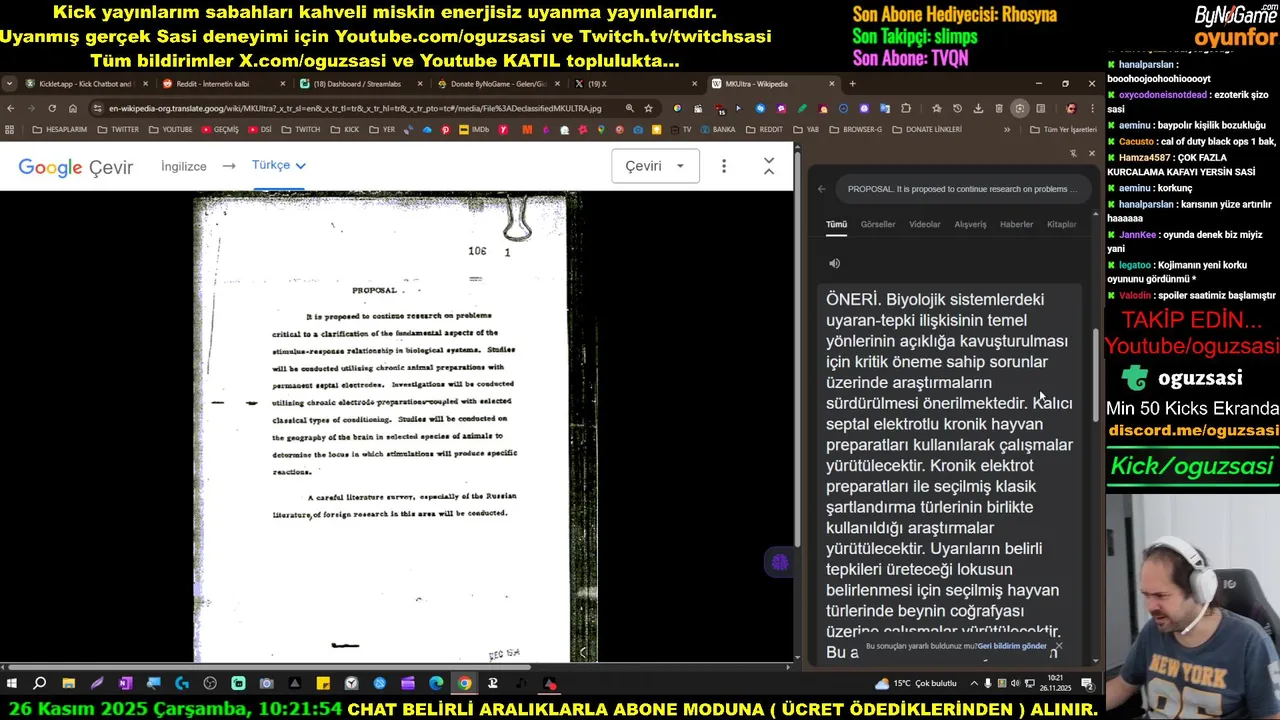Go back using the browser back arrow
Image resolution: width=1280 pixels, height=720 pixels.
click(x=11, y=108)
